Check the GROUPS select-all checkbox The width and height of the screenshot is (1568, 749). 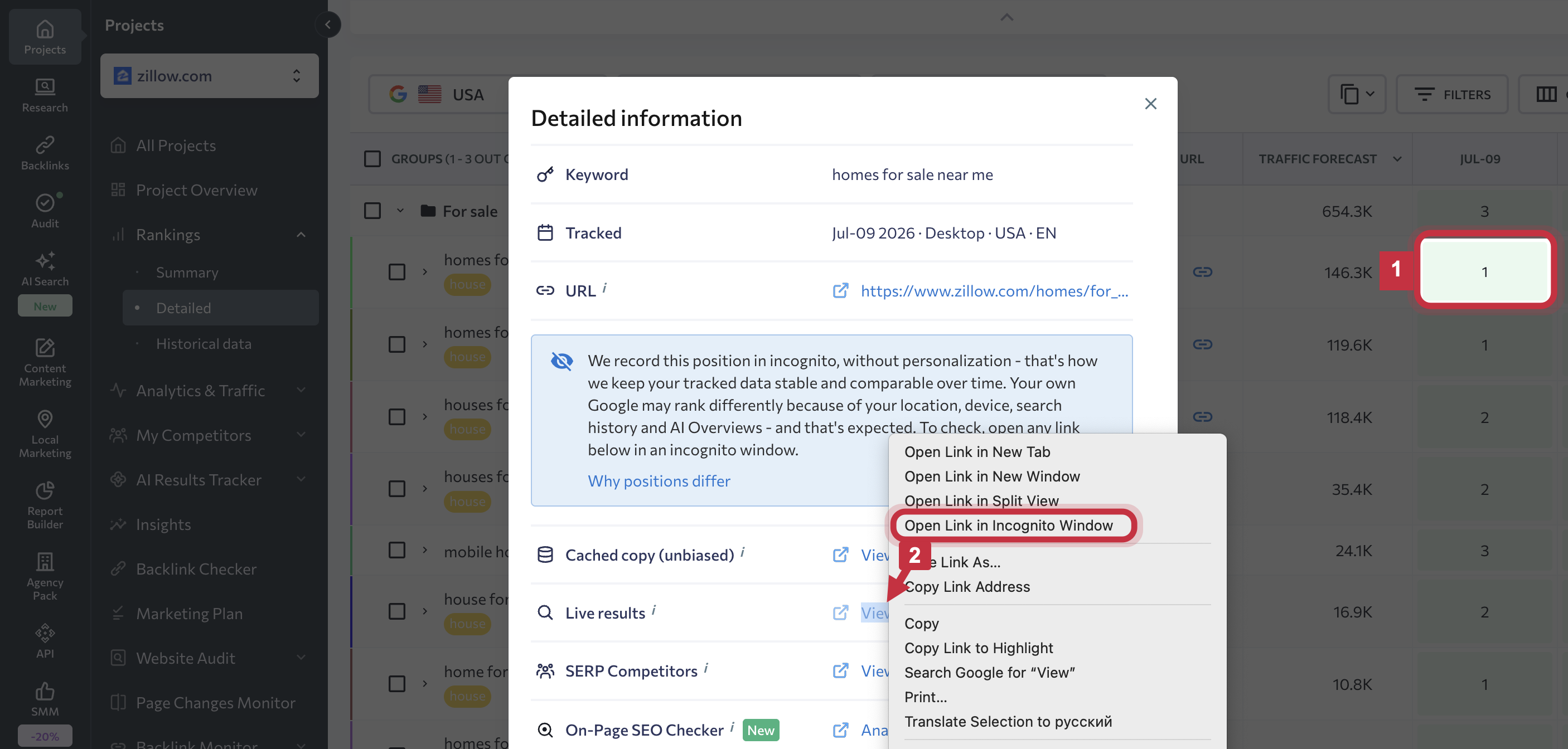click(x=372, y=159)
